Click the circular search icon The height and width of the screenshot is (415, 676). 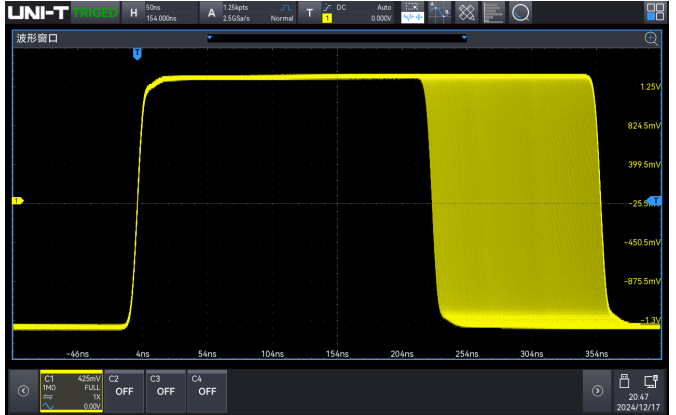coord(520,12)
